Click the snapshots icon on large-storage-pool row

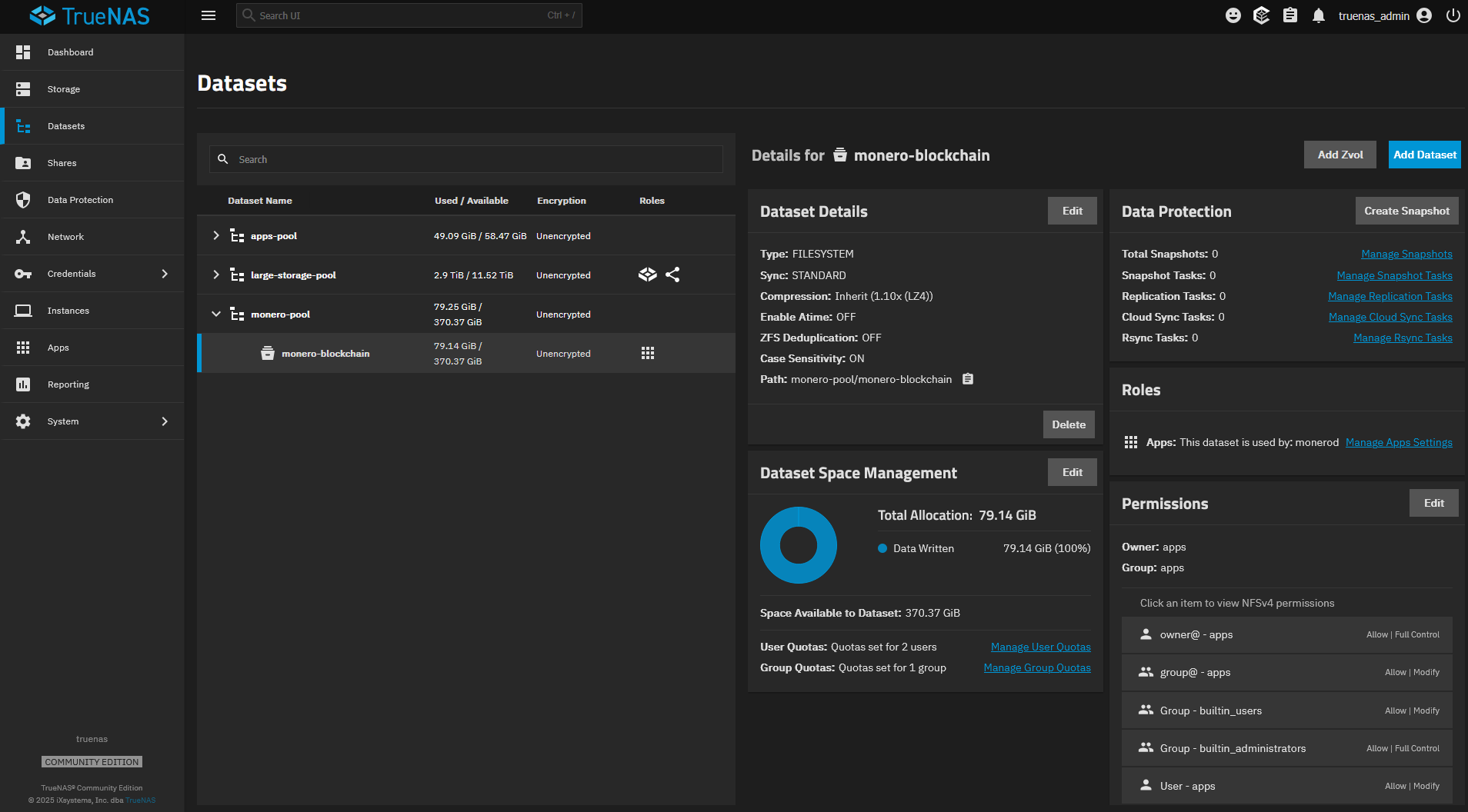[647, 274]
